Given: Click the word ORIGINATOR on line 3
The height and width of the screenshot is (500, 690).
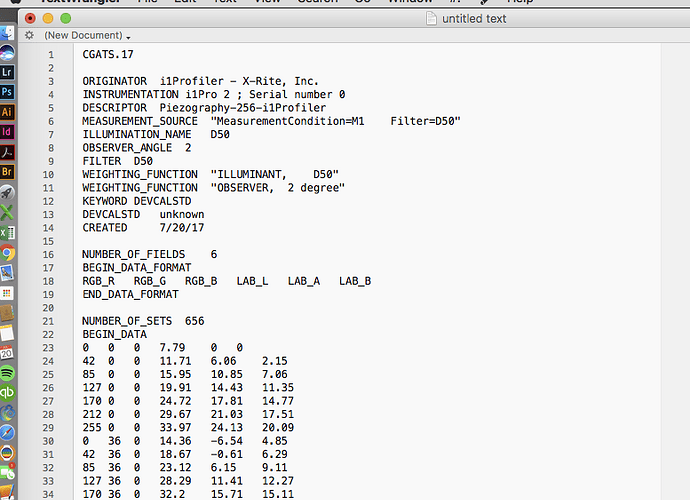Looking at the screenshot, I should pos(114,81).
